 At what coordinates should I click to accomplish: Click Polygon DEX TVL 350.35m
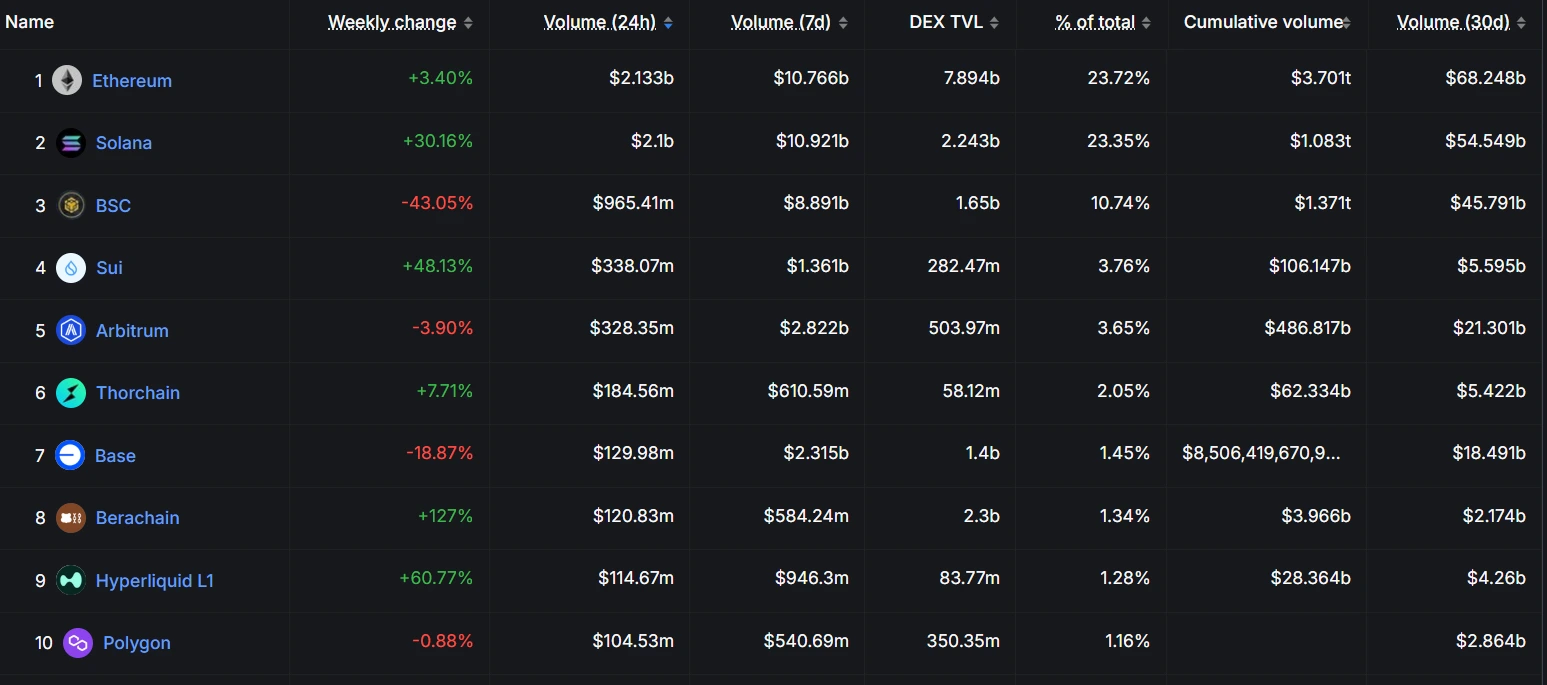pos(963,641)
